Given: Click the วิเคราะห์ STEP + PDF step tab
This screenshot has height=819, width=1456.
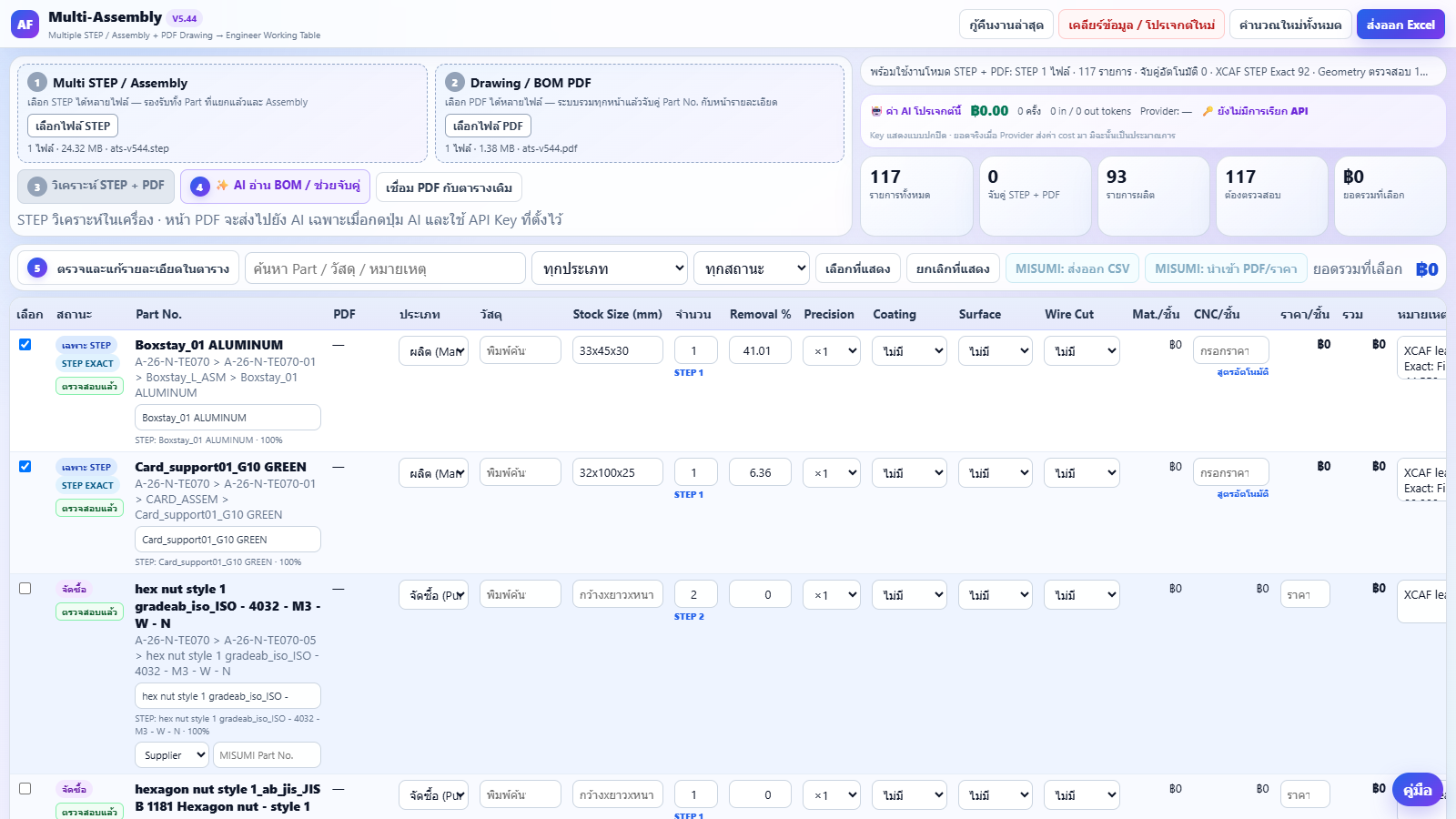Looking at the screenshot, I should [96, 186].
